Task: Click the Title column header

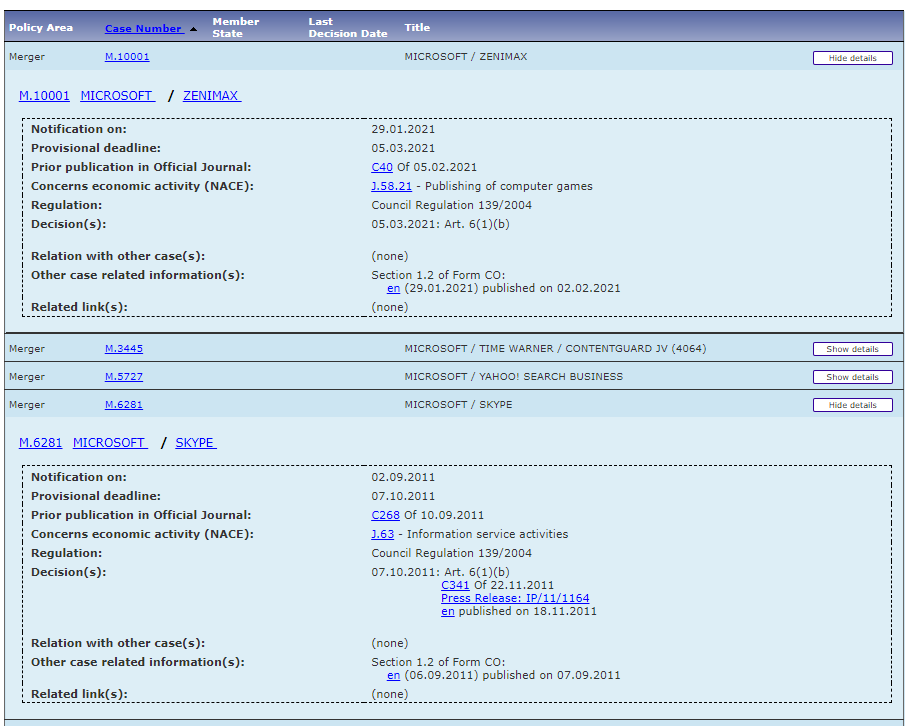Action: point(417,28)
